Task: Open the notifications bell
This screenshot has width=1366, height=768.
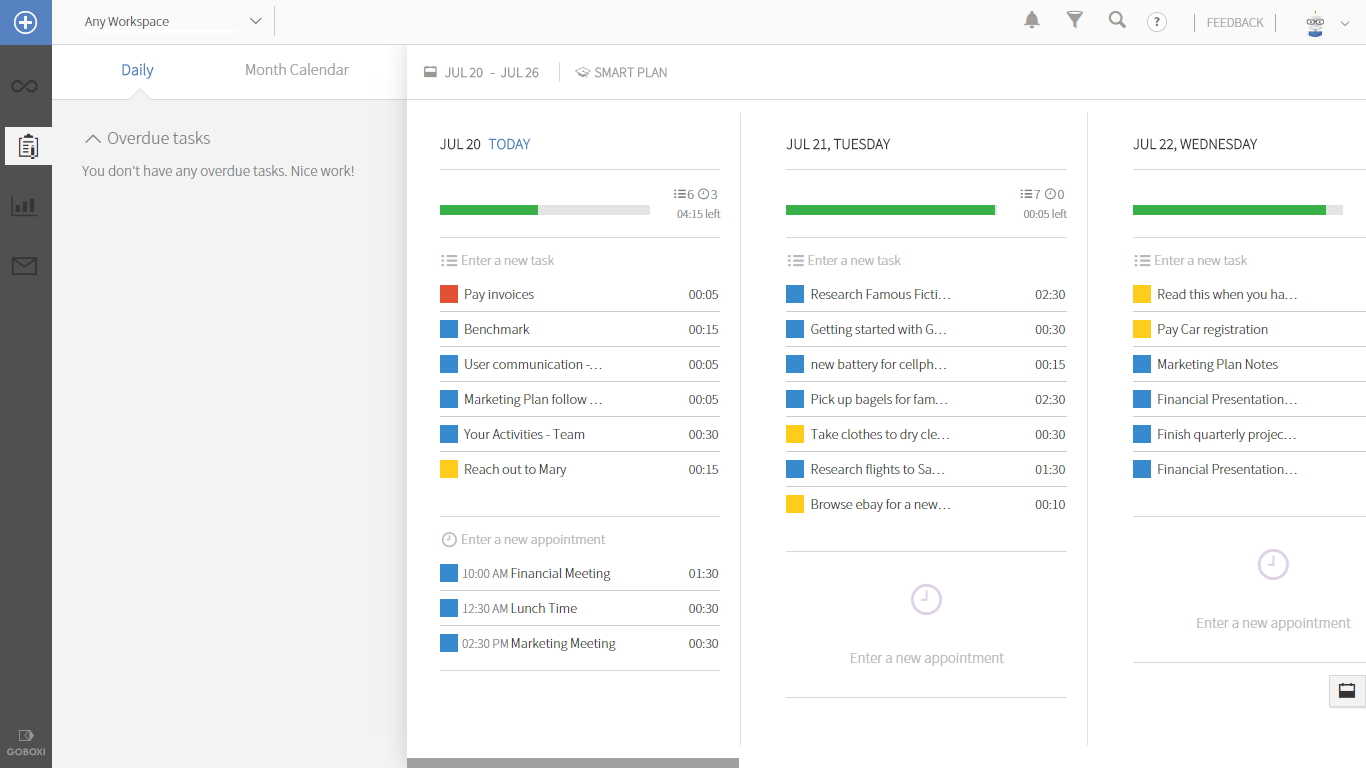Action: [1032, 20]
